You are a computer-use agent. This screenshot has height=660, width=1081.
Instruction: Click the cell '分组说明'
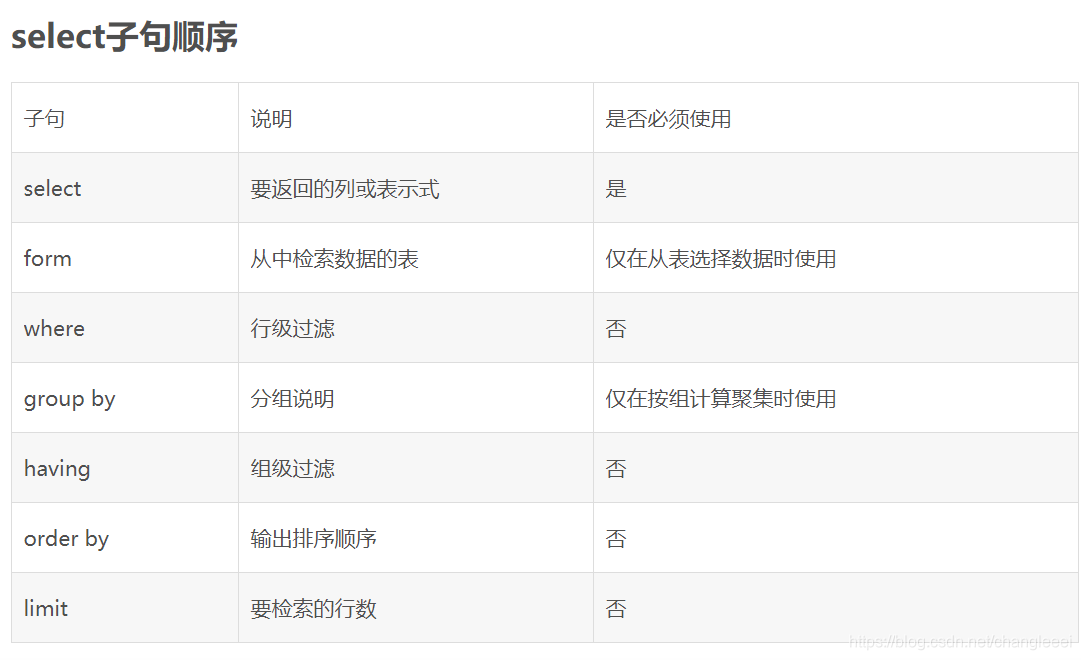pos(416,398)
